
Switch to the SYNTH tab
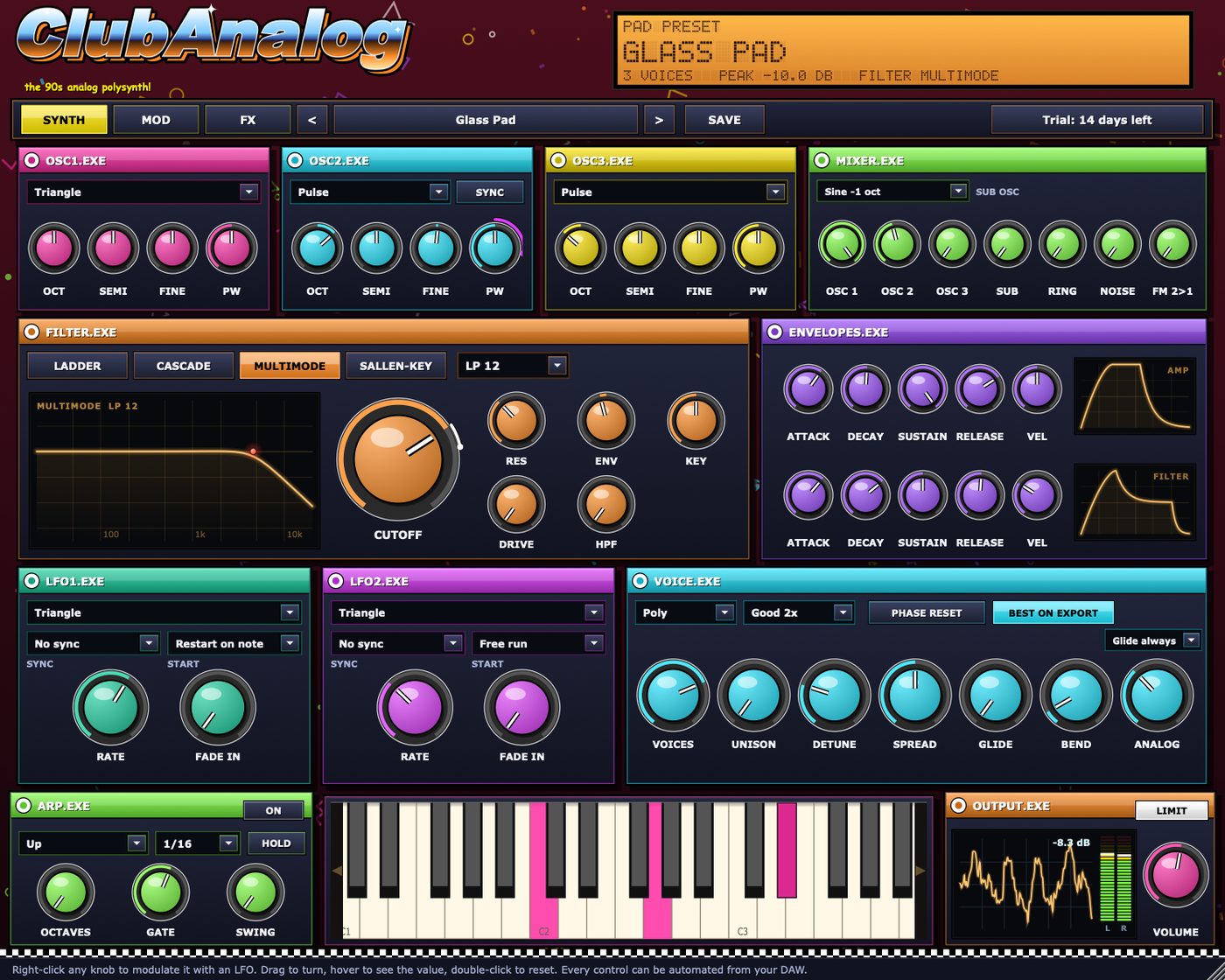pyautogui.click(x=64, y=120)
